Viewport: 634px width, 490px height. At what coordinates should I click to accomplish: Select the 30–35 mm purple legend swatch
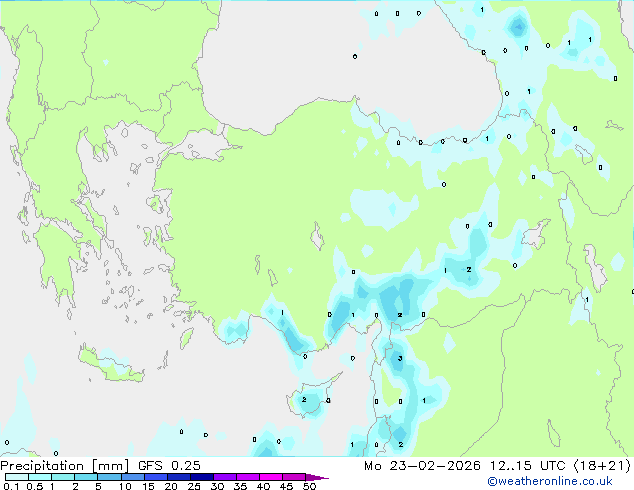click(225, 477)
